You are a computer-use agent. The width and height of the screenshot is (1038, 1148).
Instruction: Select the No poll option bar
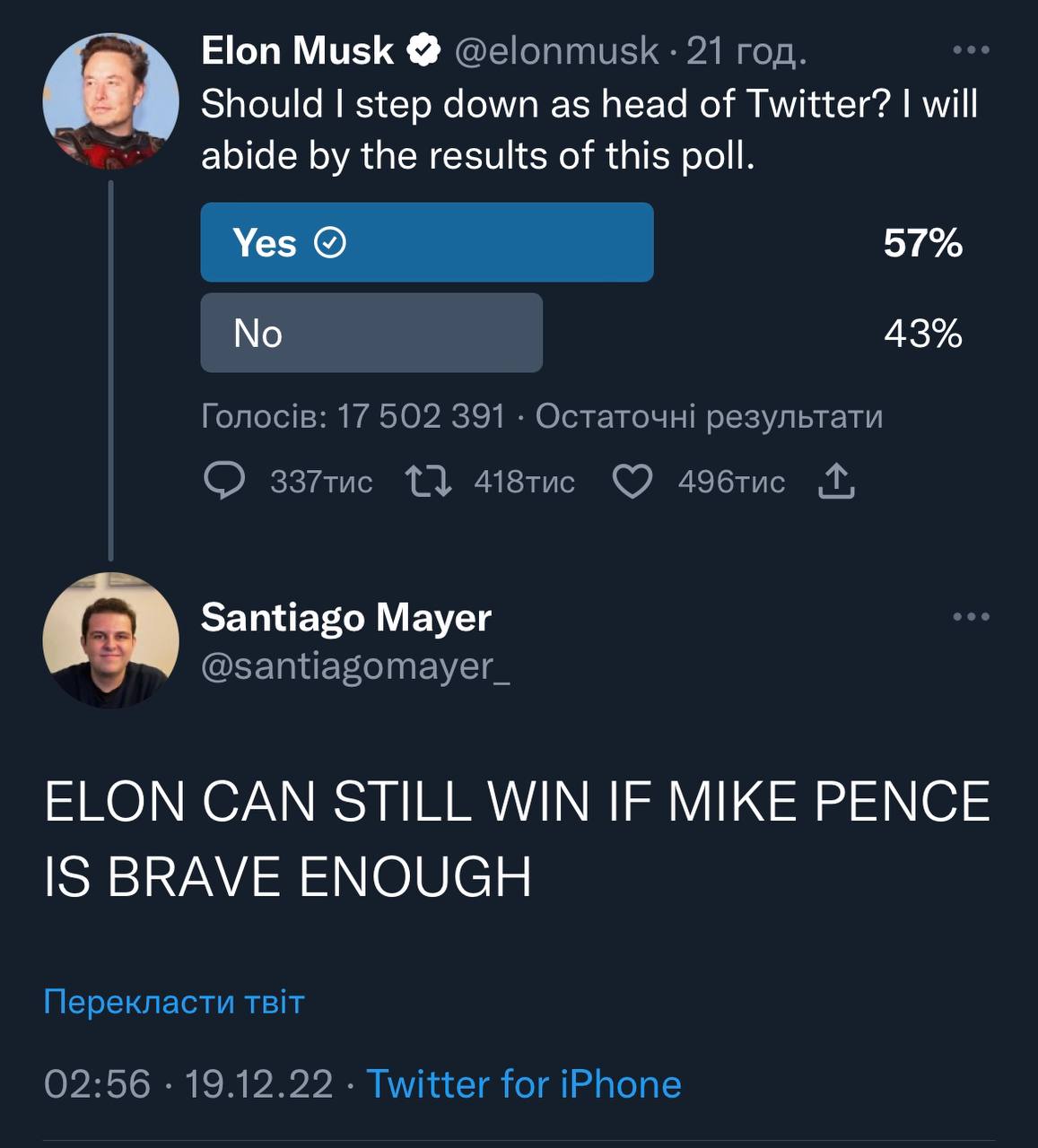click(x=371, y=333)
